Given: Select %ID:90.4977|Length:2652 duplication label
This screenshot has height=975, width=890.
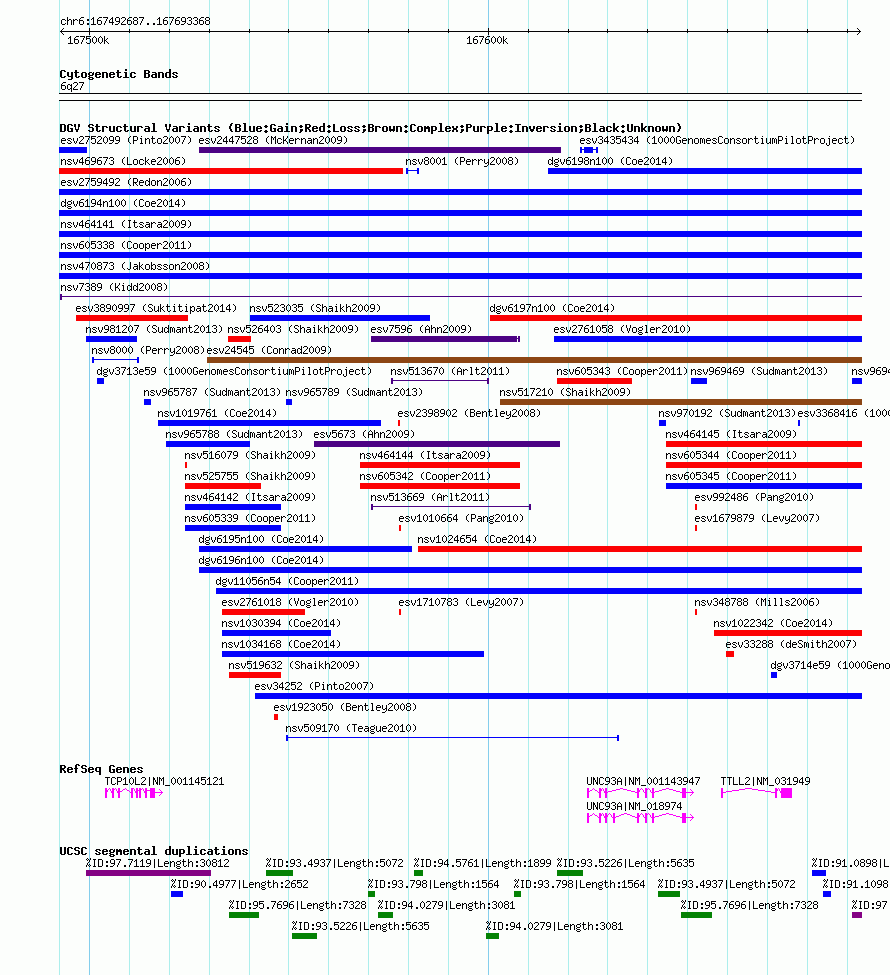Looking at the screenshot, I should [239, 885].
